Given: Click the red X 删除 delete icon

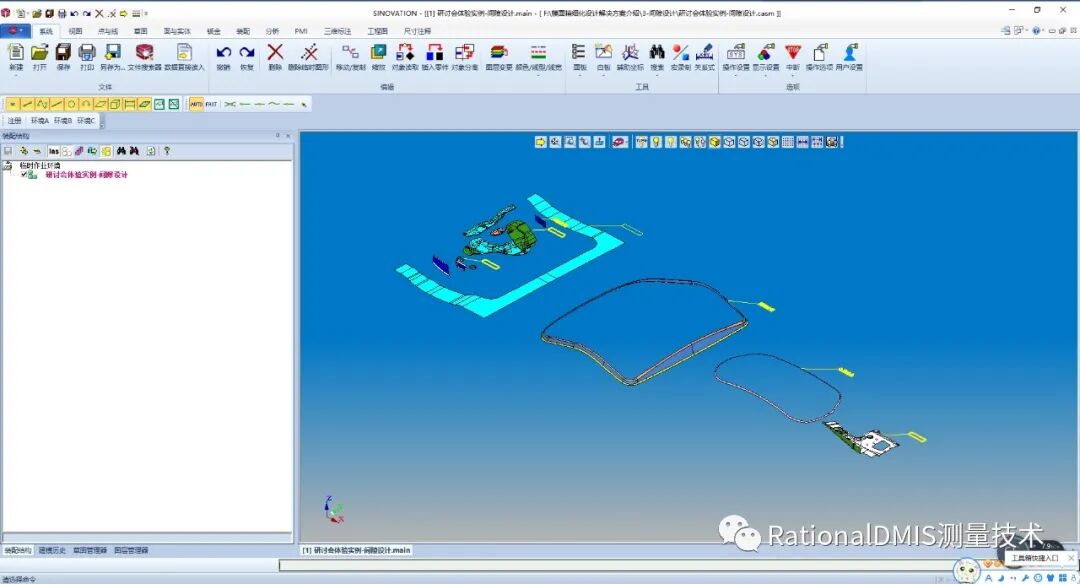Looking at the screenshot, I should (275, 52).
